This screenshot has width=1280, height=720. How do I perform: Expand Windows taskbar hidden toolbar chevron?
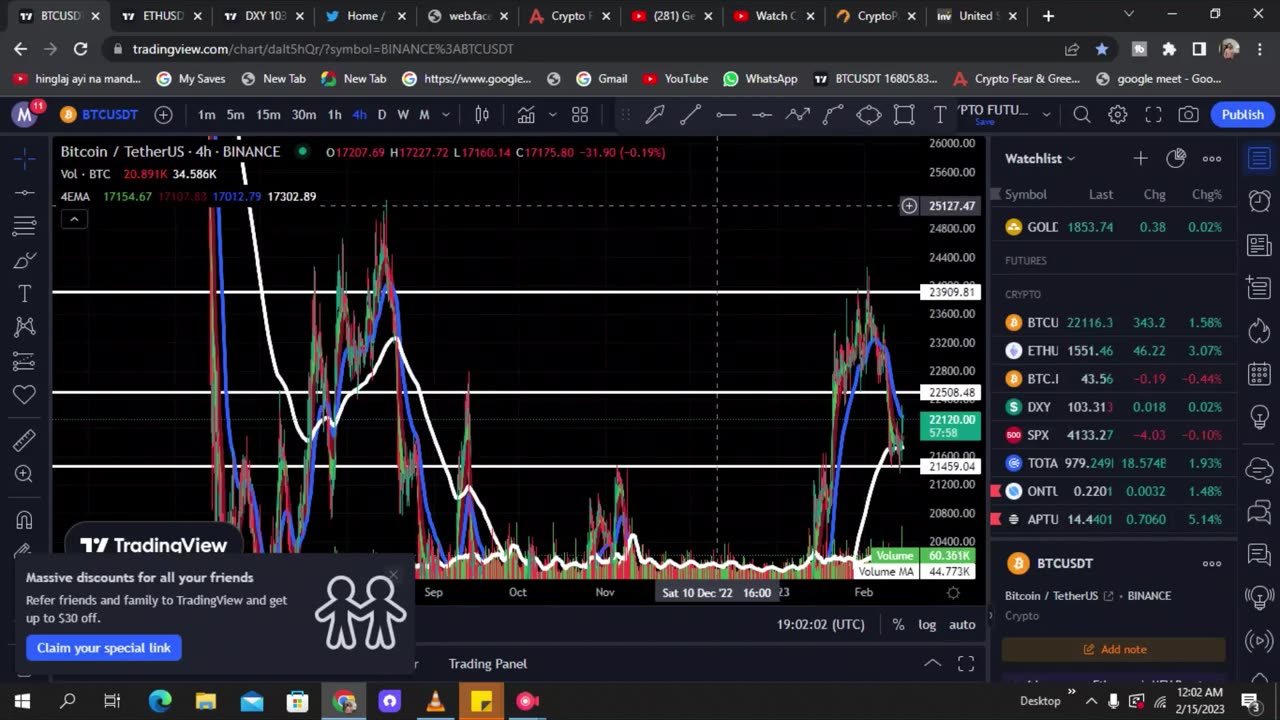(1071, 691)
